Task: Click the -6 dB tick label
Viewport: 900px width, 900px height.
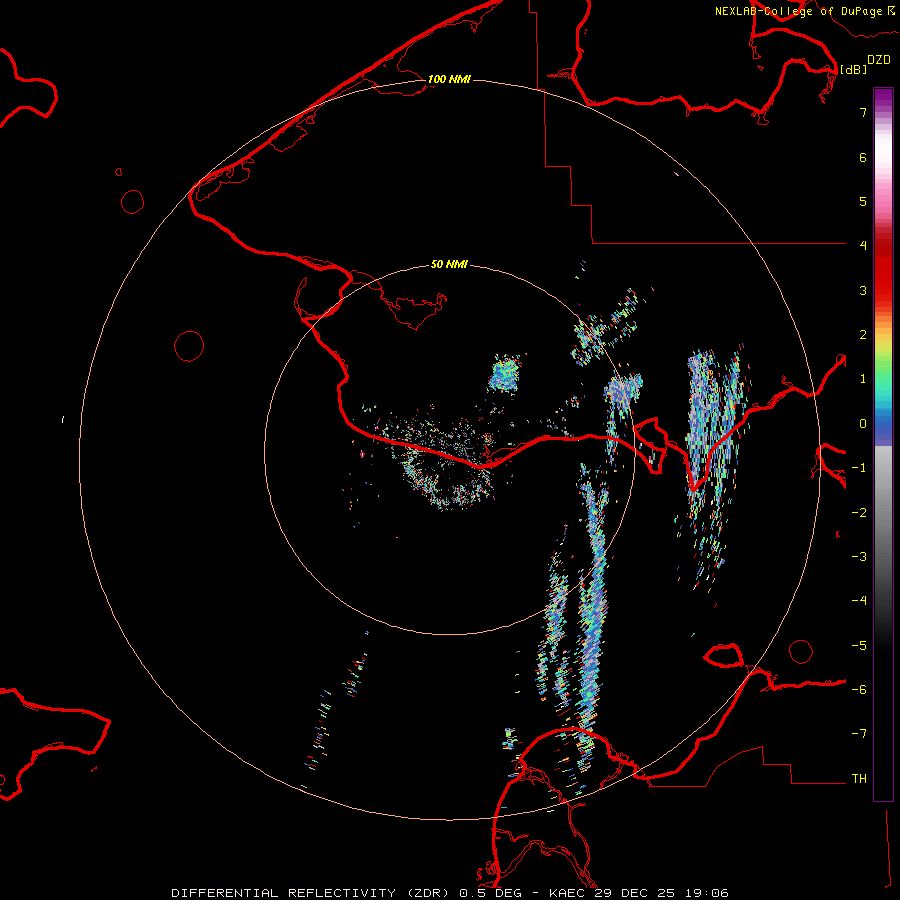Action: (x=859, y=690)
